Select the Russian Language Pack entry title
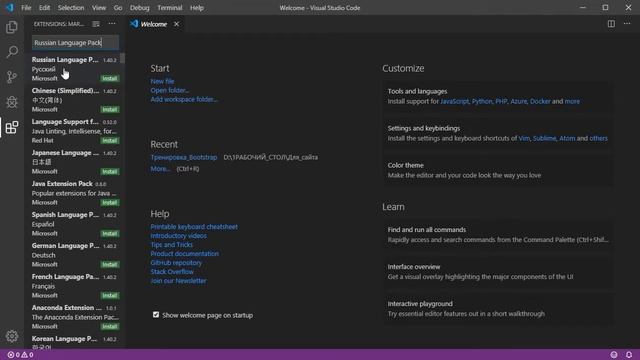 pyautogui.click(x=65, y=60)
